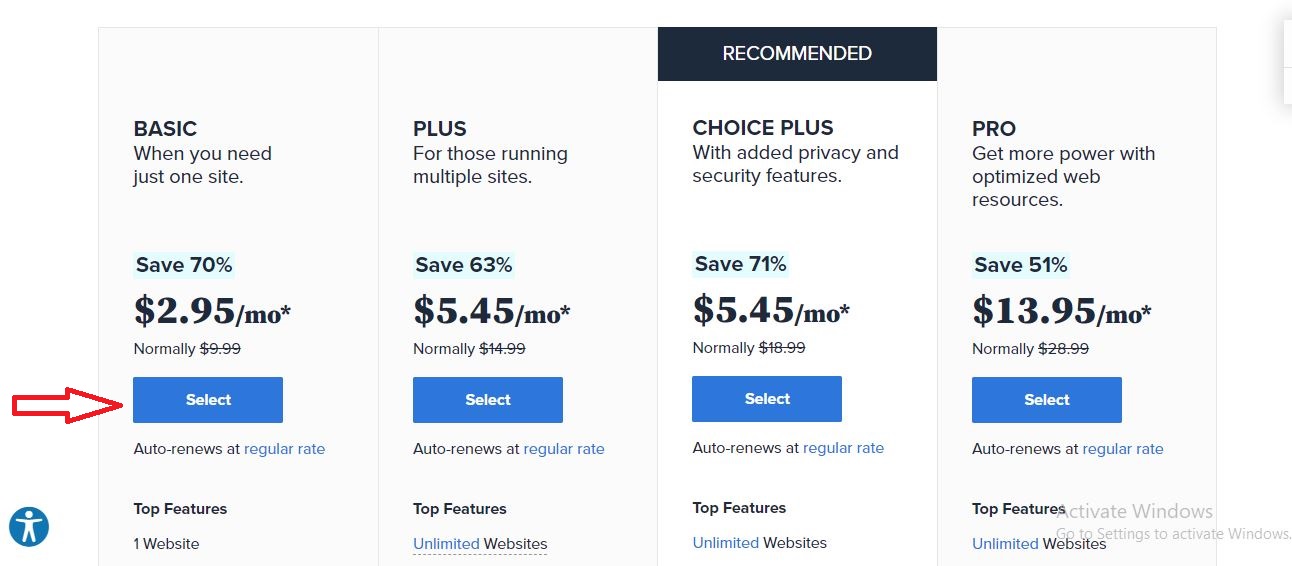Click CHOICE PLUS regular rate link

point(843,448)
